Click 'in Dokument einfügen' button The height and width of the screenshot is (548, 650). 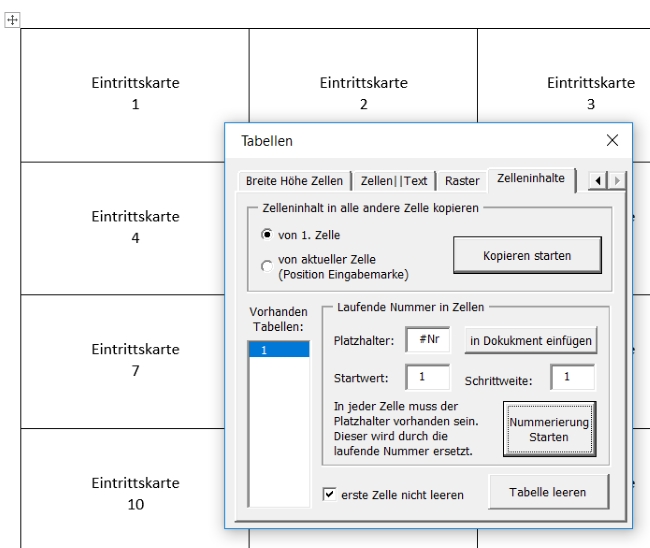click(531, 341)
